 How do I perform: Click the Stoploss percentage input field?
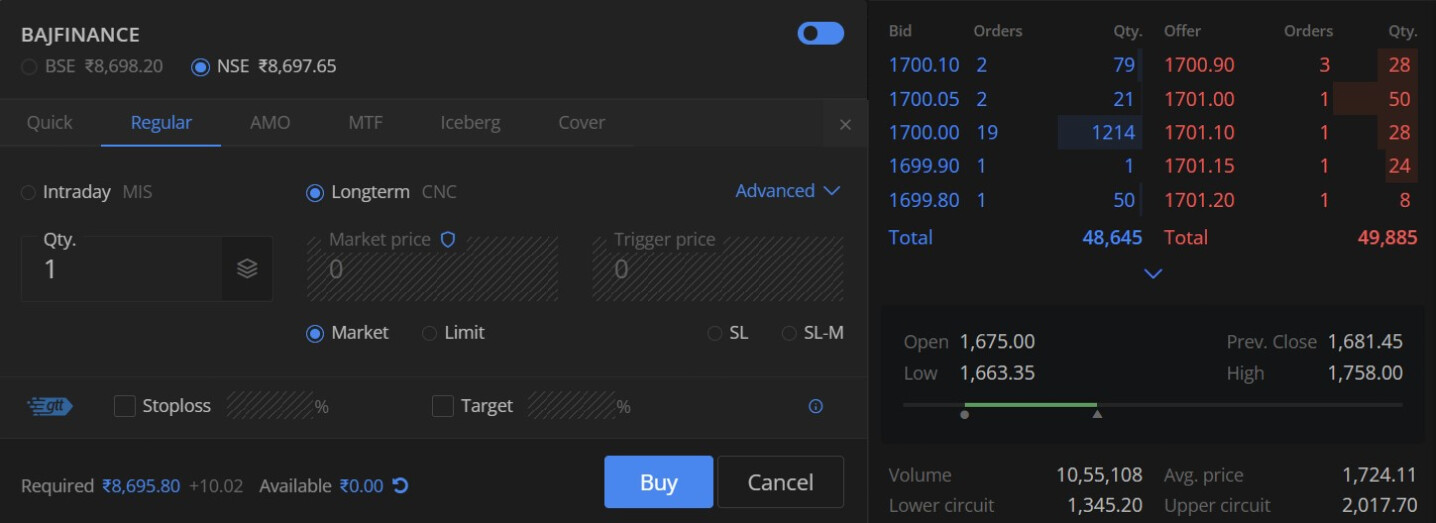click(x=270, y=405)
